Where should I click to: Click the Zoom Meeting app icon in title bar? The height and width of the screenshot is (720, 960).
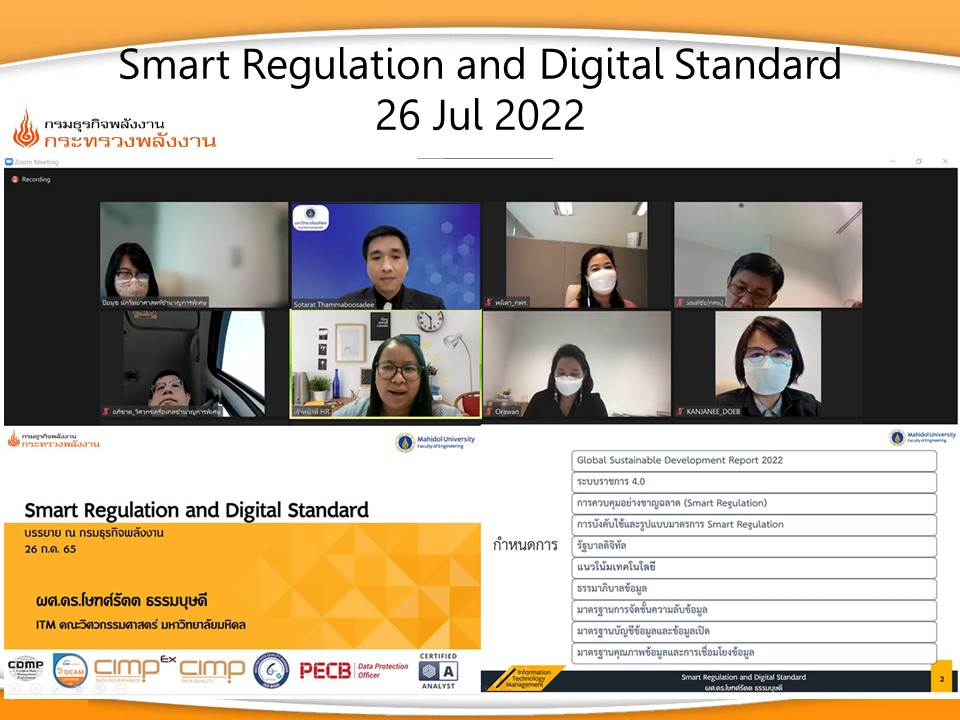click(x=9, y=161)
